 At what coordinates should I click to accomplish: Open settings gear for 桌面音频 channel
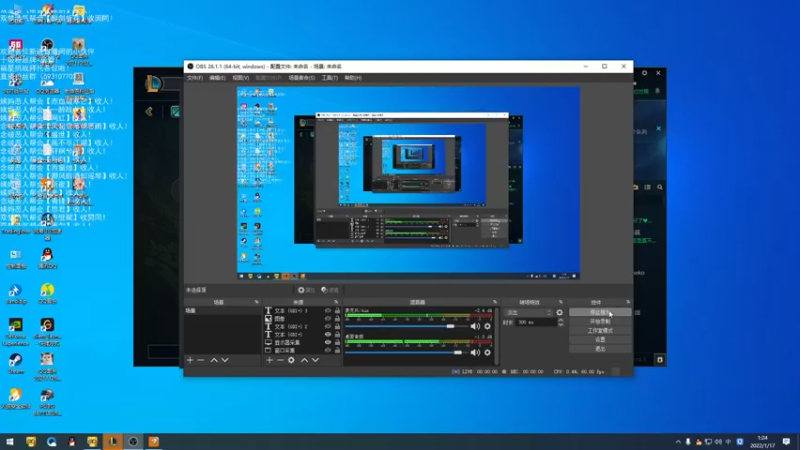tap(487, 353)
